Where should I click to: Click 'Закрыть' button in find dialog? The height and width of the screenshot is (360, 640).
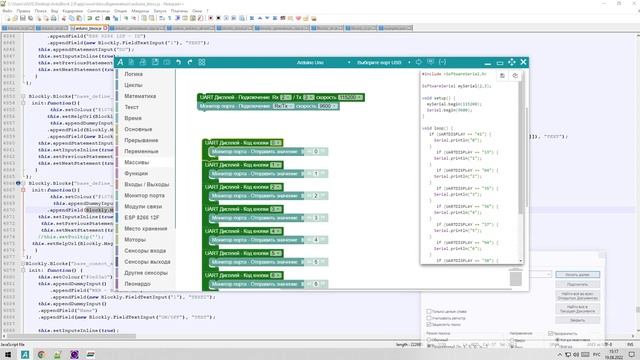point(578,320)
